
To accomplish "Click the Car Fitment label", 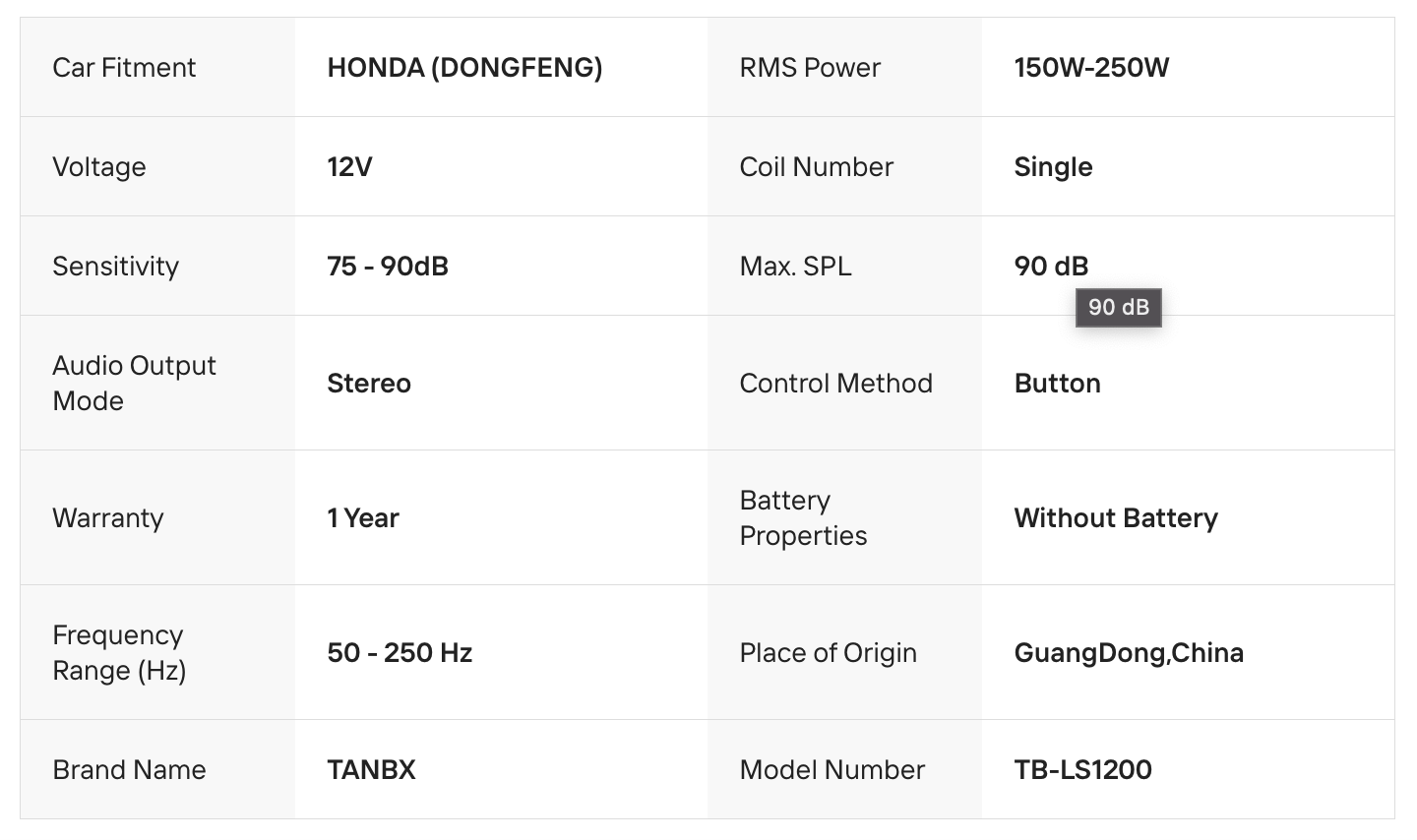I will click(x=124, y=68).
